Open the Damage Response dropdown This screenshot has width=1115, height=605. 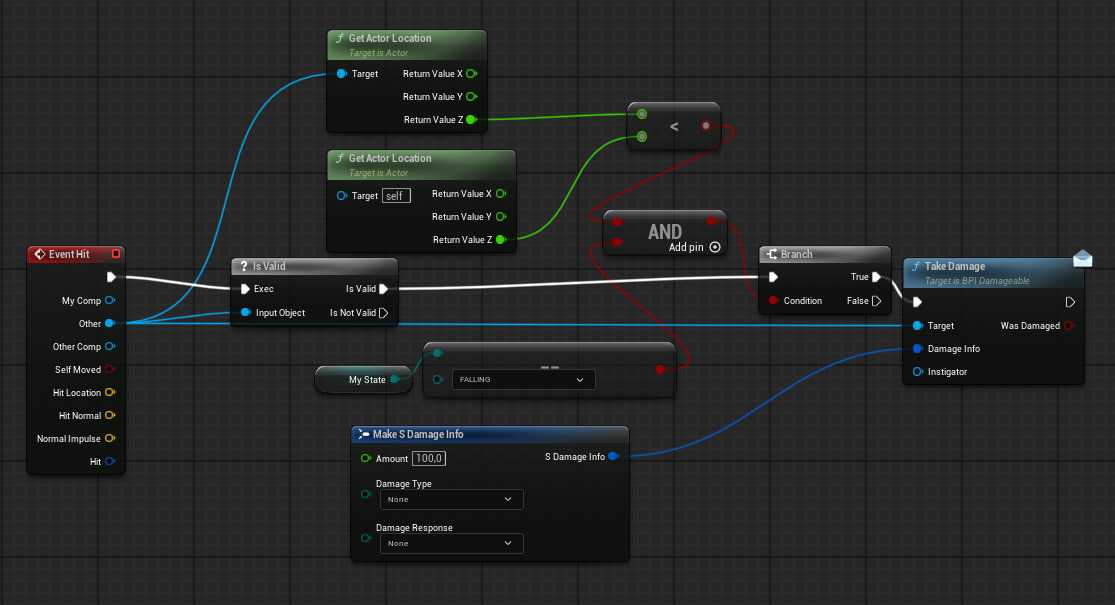pyautogui.click(x=452, y=543)
